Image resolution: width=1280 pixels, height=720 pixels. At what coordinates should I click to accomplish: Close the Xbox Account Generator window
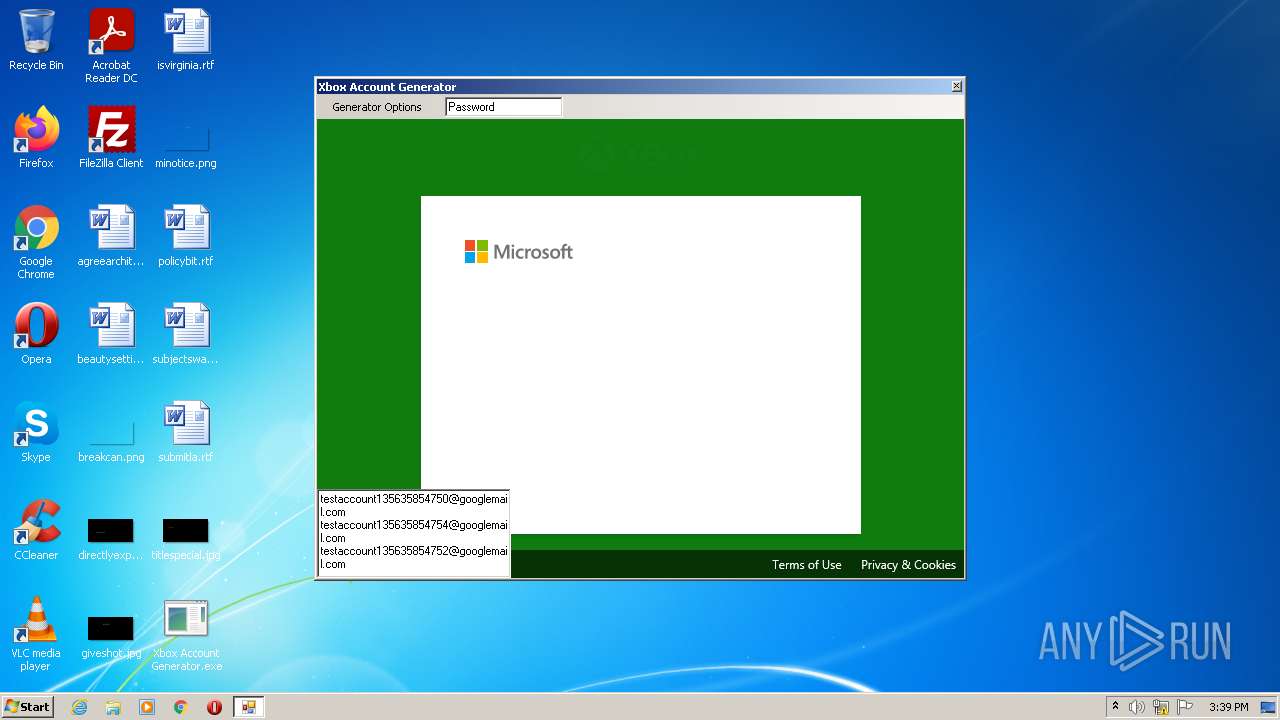956,86
